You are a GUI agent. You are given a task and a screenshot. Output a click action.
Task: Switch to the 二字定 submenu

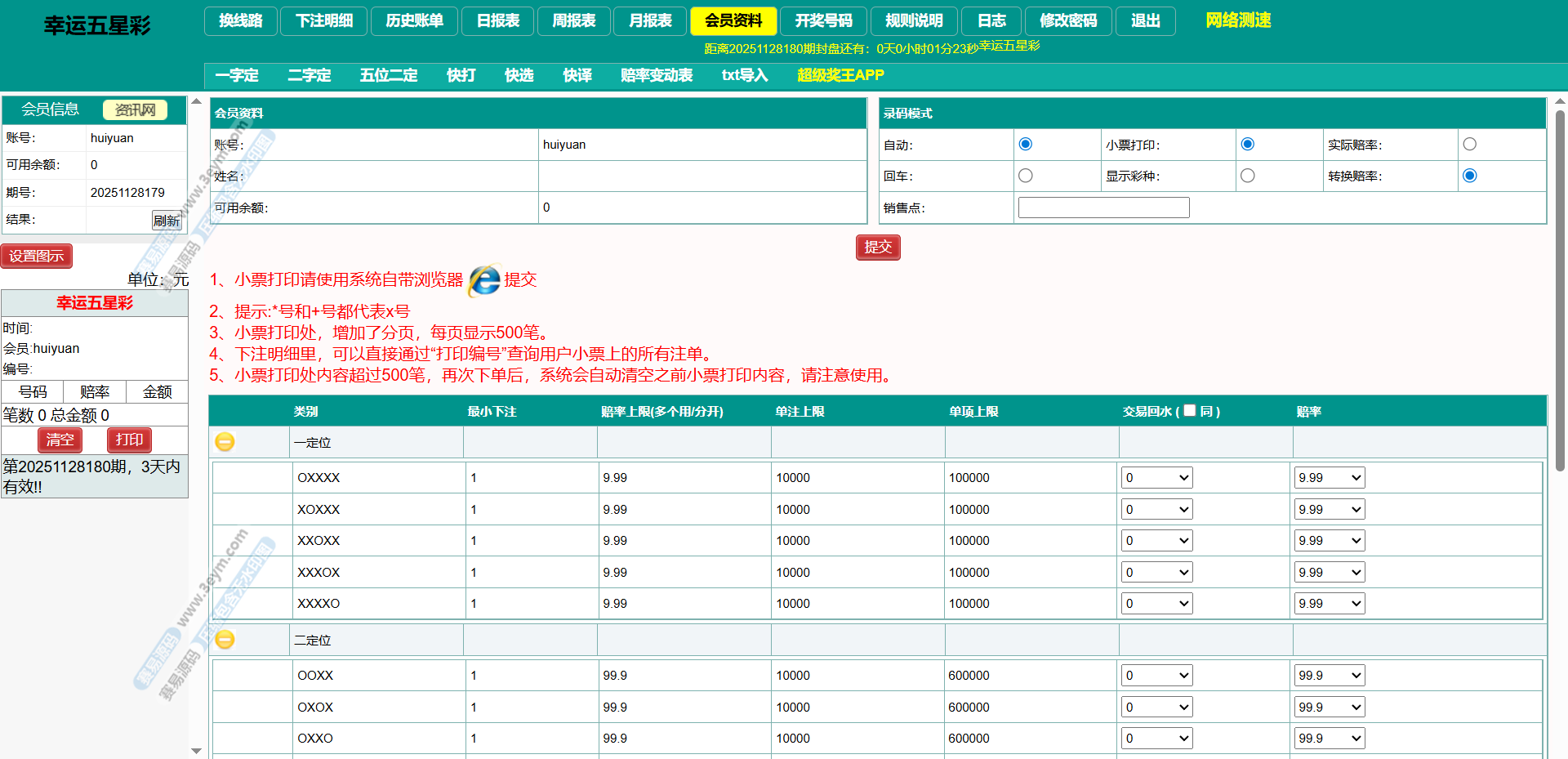309,75
